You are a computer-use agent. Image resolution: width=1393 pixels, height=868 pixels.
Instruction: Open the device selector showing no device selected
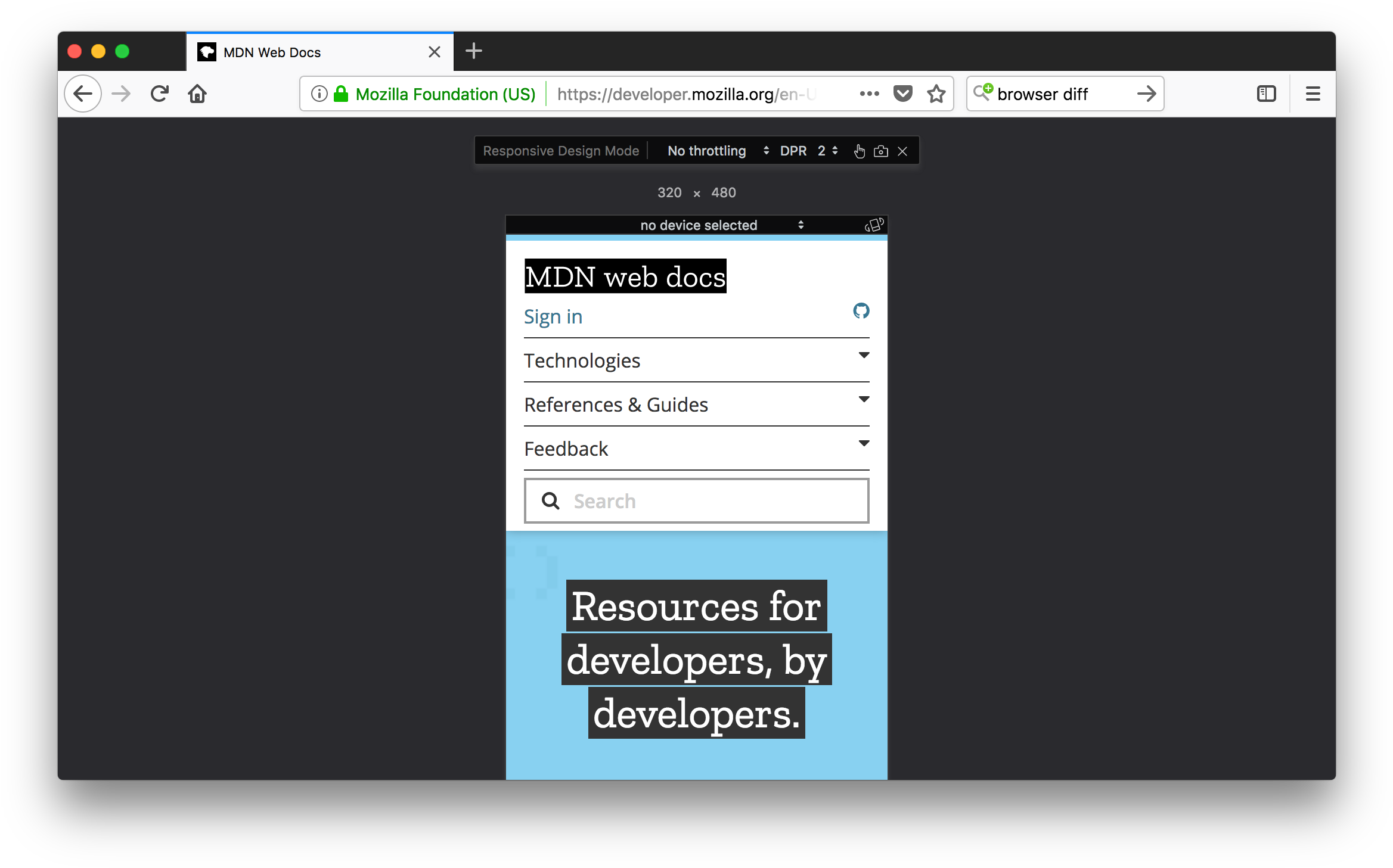(x=698, y=225)
